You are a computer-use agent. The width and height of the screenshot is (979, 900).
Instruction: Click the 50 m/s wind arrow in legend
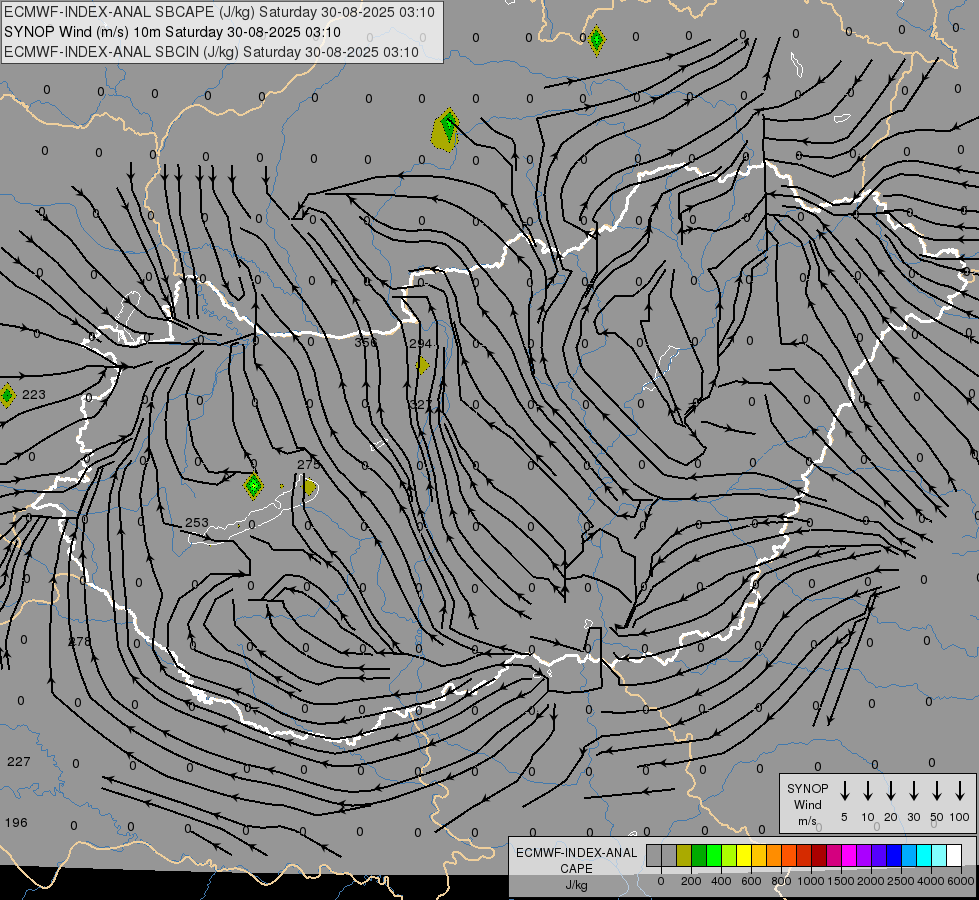(x=937, y=791)
